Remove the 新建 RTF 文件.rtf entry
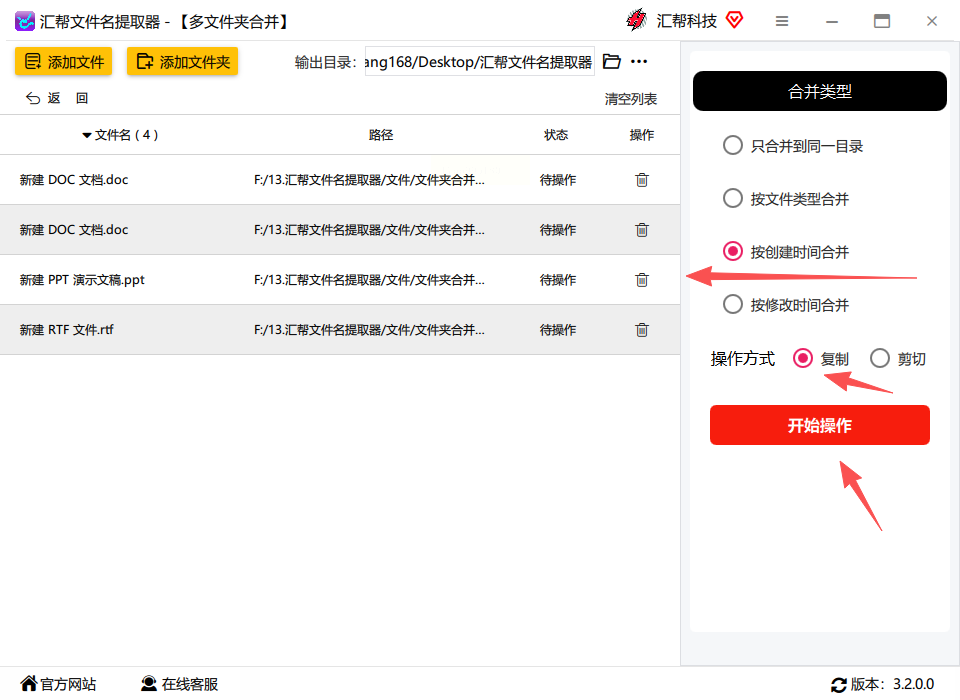This screenshot has height=700, width=960. [641, 330]
